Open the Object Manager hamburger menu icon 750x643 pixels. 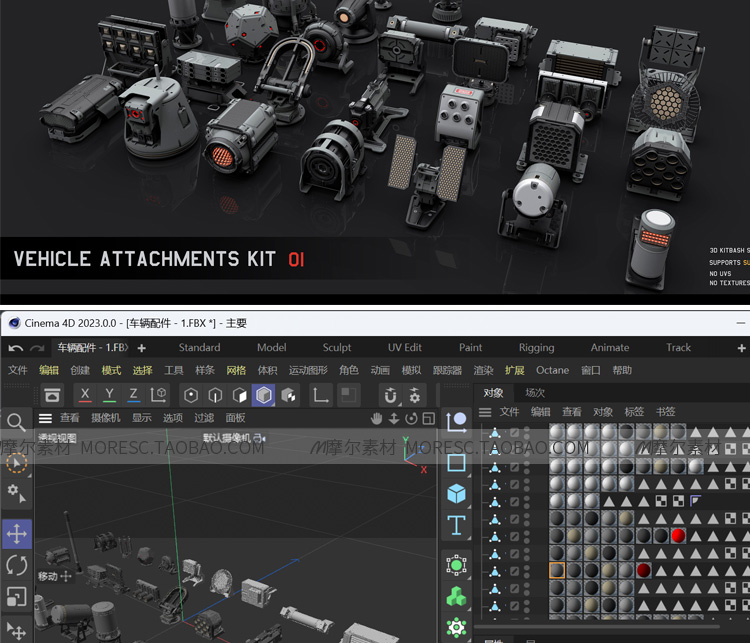485,412
